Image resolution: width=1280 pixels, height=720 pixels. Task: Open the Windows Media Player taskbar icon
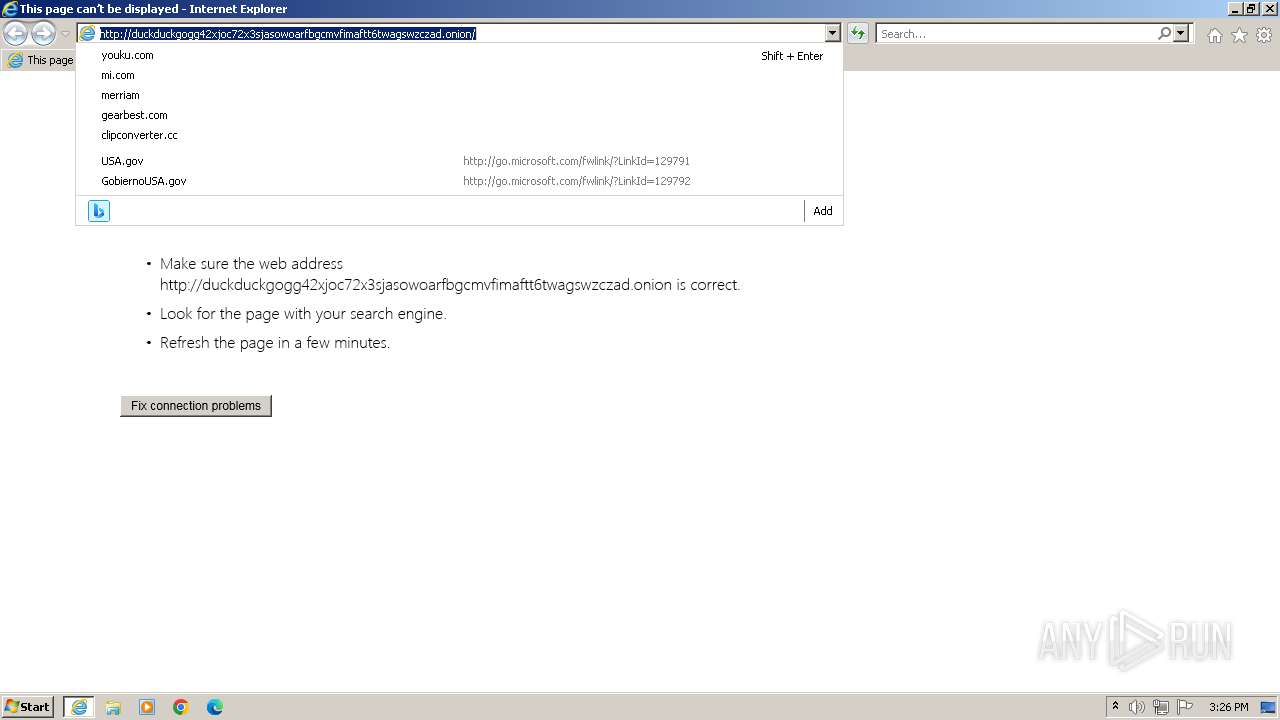pos(147,707)
